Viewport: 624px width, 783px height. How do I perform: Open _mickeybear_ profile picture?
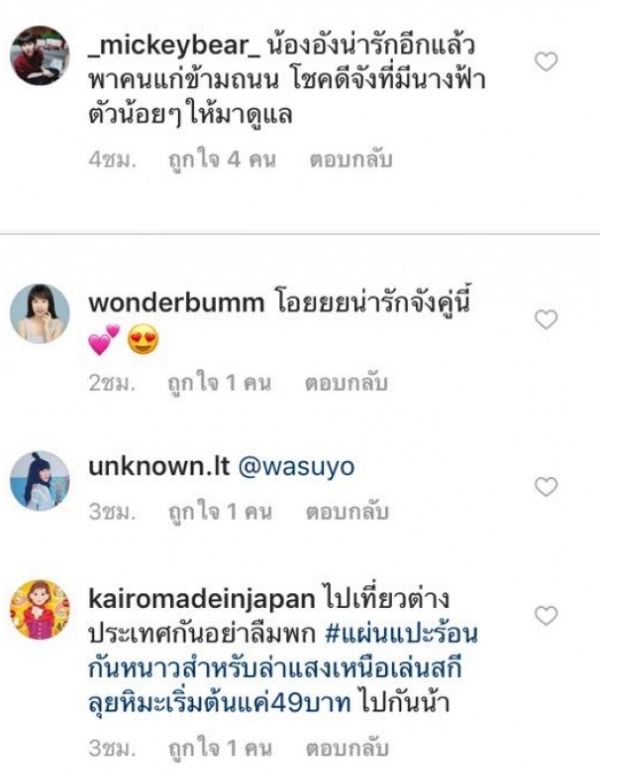click(x=40, y=56)
